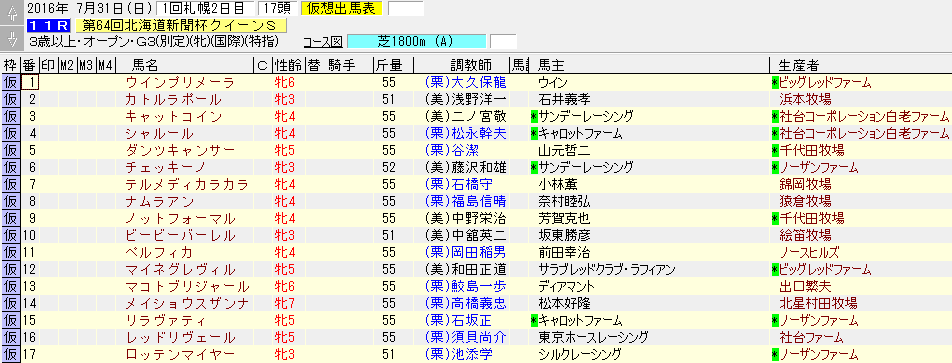
Task: Click owner 山元哲二
Action: pos(564,151)
